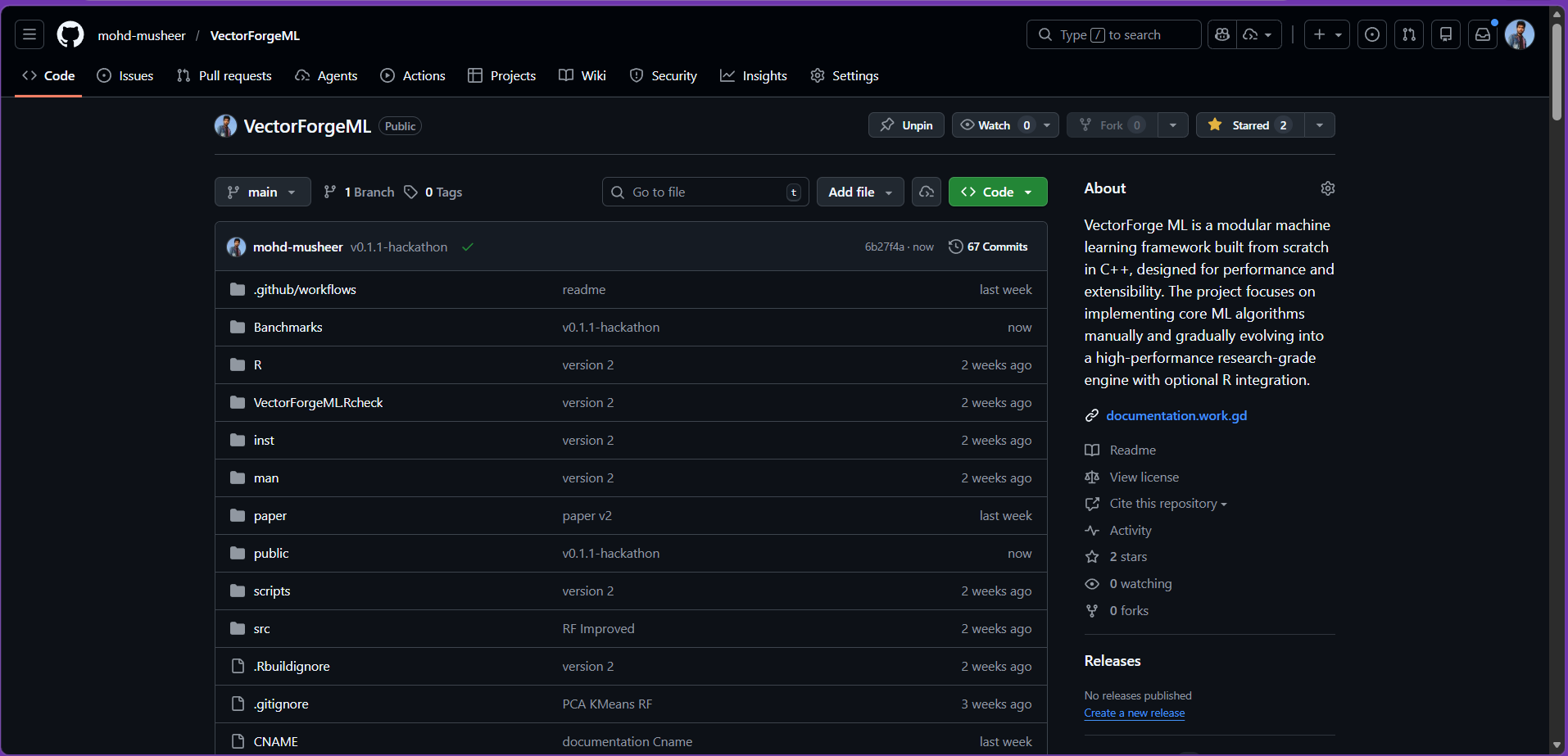Switch to the Projects tab
The width and height of the screenshot is (1568, 756).
click(502, 75)
